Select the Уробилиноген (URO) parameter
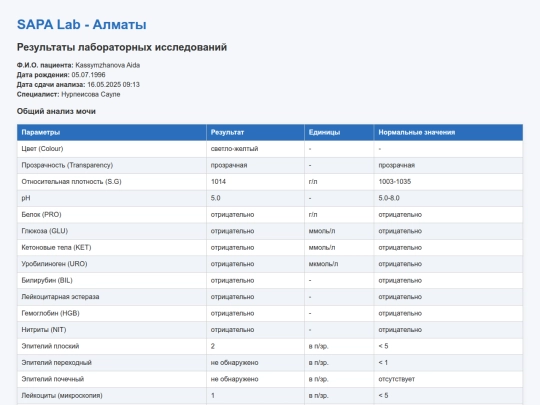Viewport: 540px width, 405px height. click(x=54, y=264)
